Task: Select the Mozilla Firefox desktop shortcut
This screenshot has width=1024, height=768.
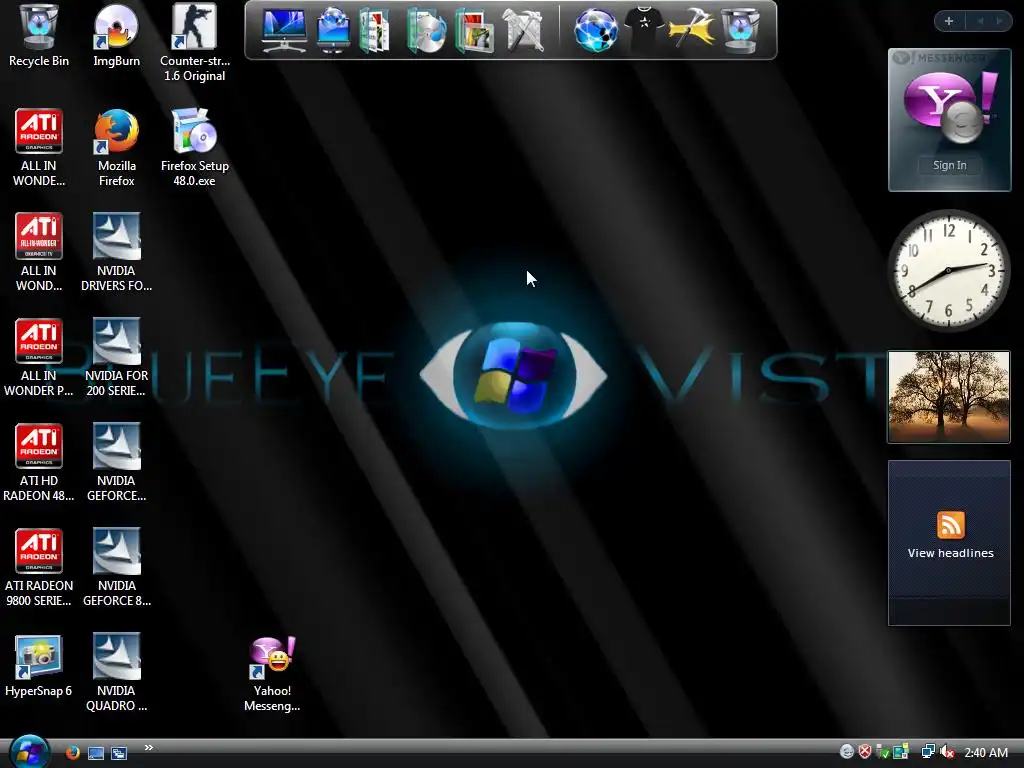Action: tap(116, 148)
